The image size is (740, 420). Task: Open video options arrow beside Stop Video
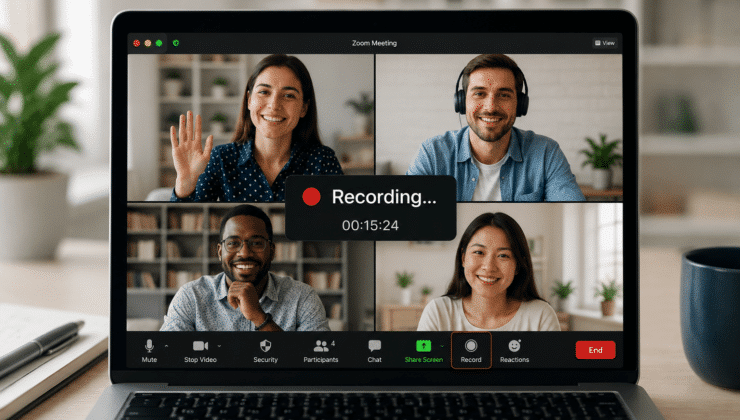219,346
